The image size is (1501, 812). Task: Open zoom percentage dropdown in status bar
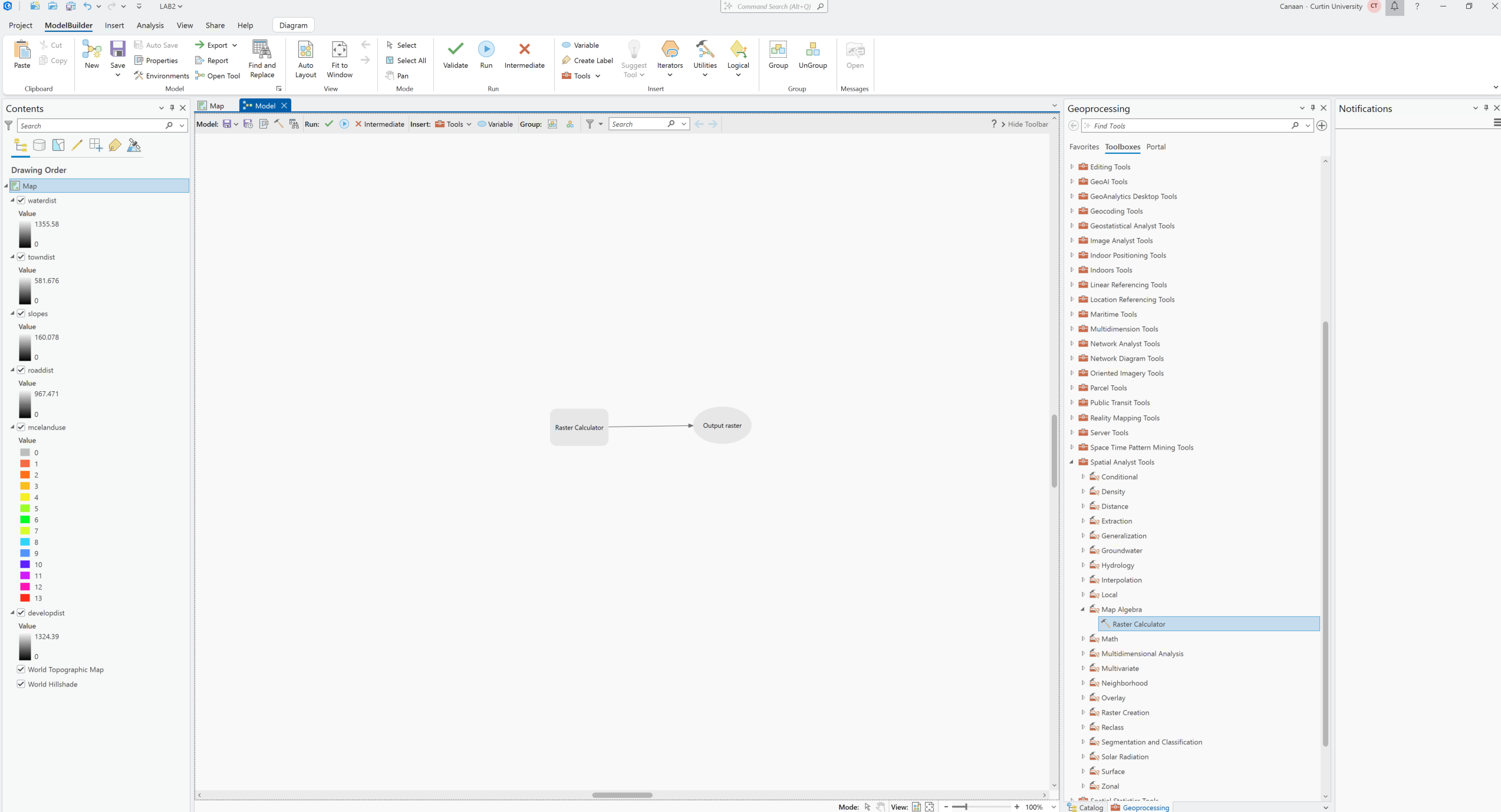click(x=1054, y=807)
